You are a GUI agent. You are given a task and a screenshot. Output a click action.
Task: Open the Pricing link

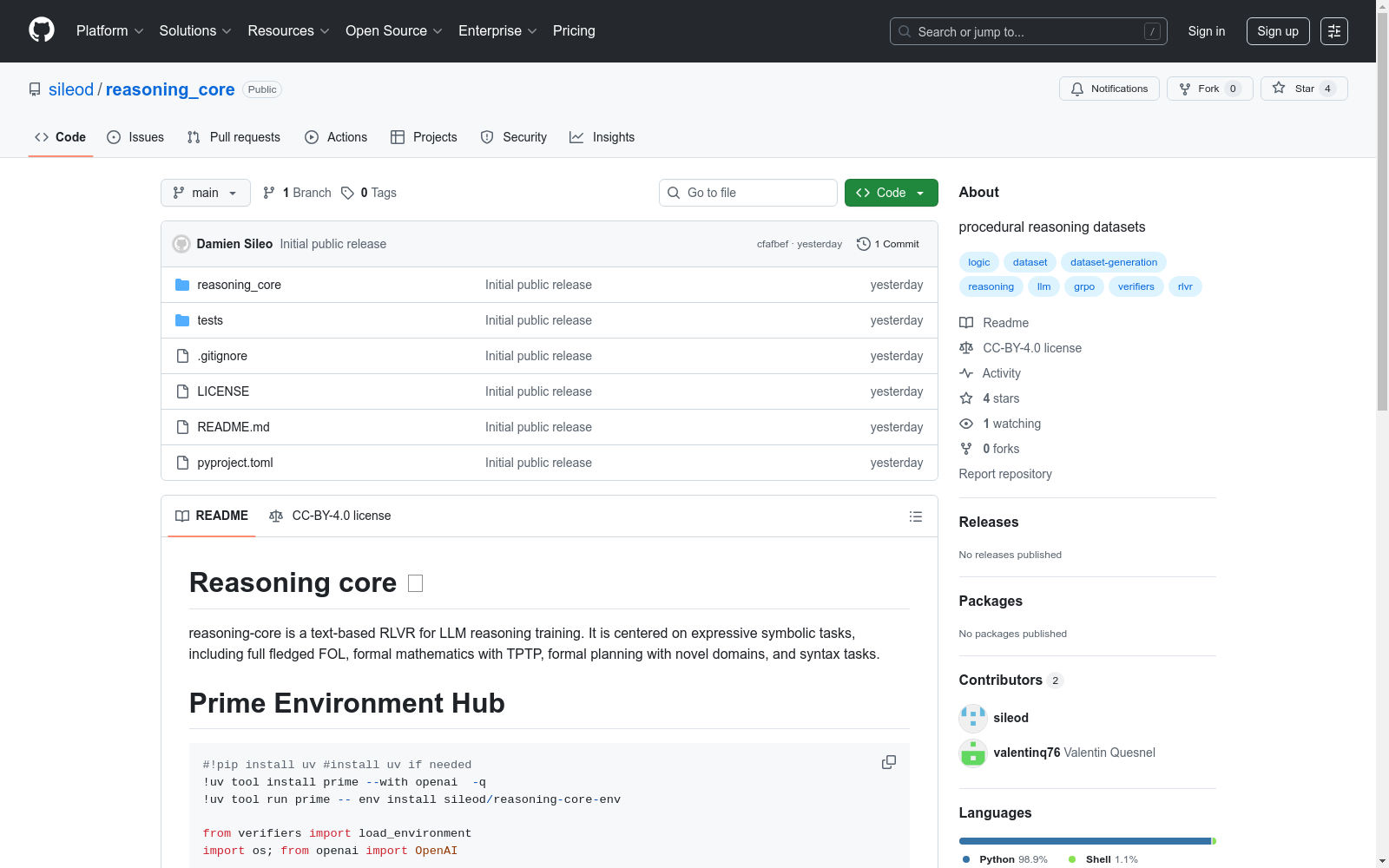574,31
